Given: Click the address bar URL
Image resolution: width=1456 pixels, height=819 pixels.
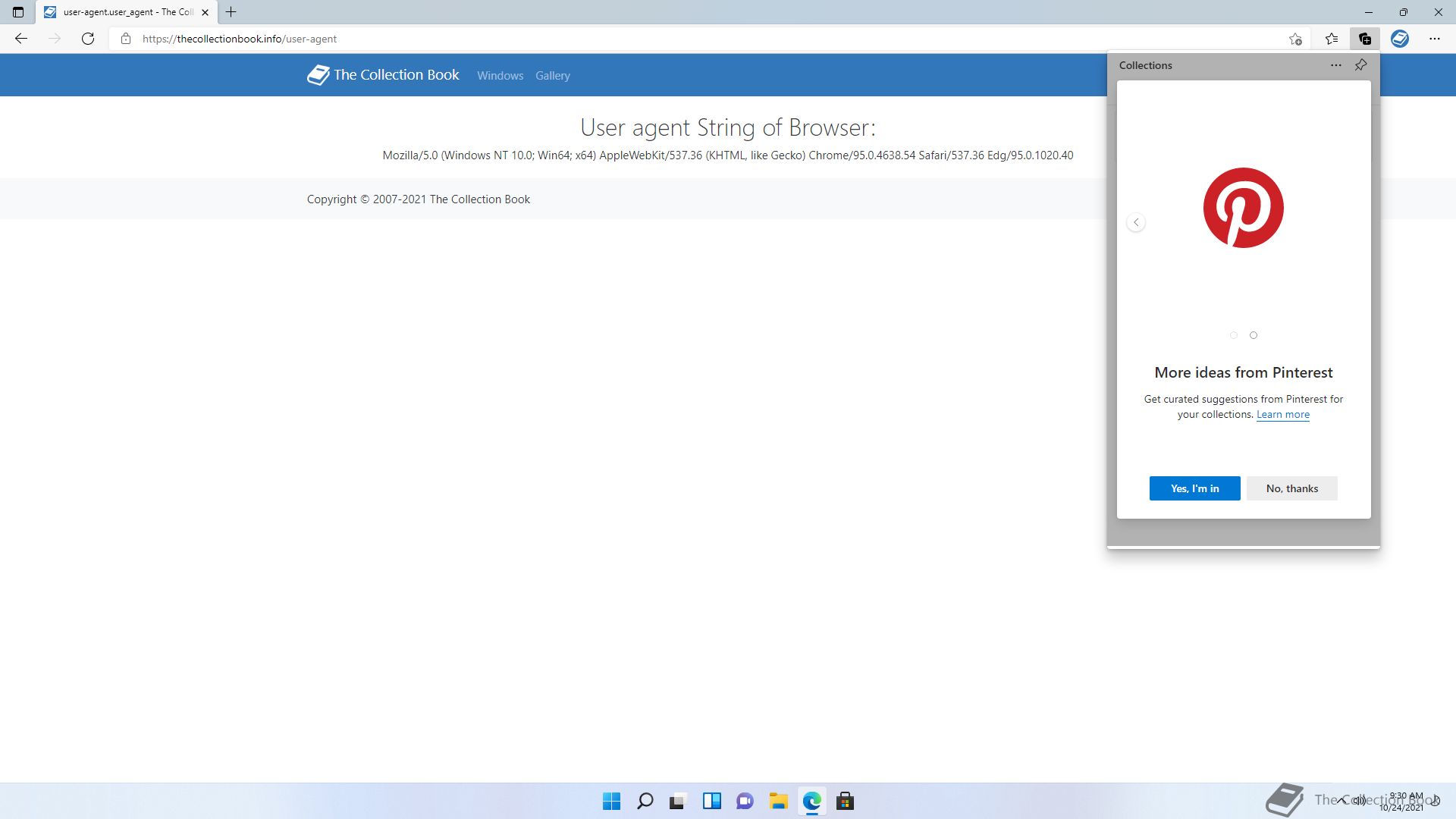Looking at the screenshot, I should point(240,39).
